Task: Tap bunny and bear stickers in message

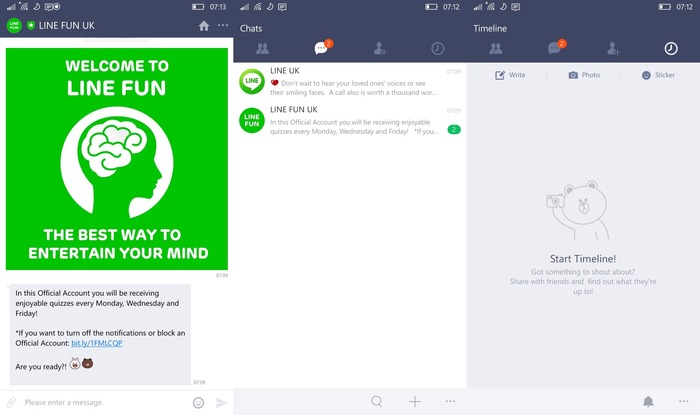Action: pyautogui.click(x=82, y=363)
